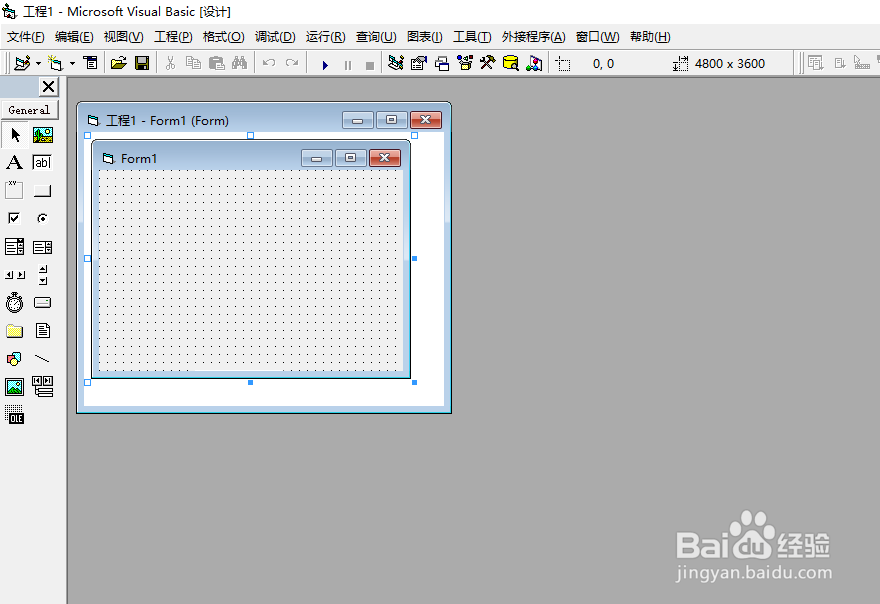
Task: Click the Cut scissors icon
Action: 170,63
